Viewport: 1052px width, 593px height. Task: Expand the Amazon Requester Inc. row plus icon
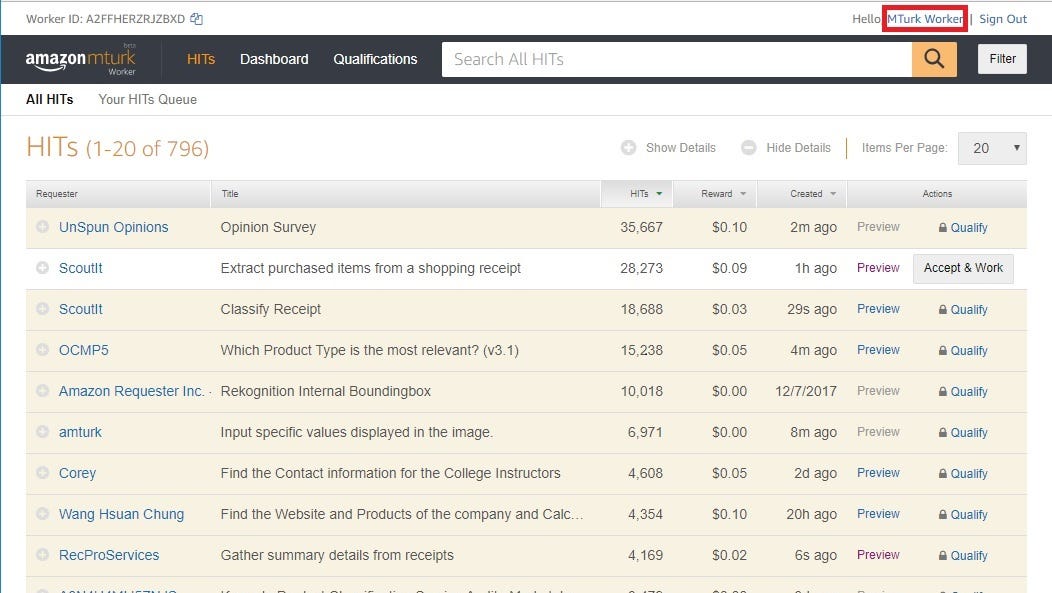(42, 390)
